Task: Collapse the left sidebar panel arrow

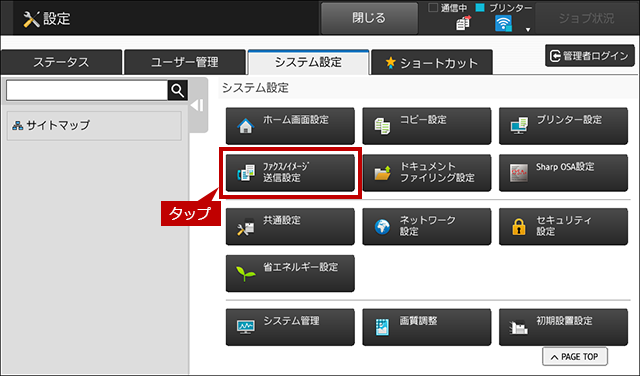Action: click(198, 105)
